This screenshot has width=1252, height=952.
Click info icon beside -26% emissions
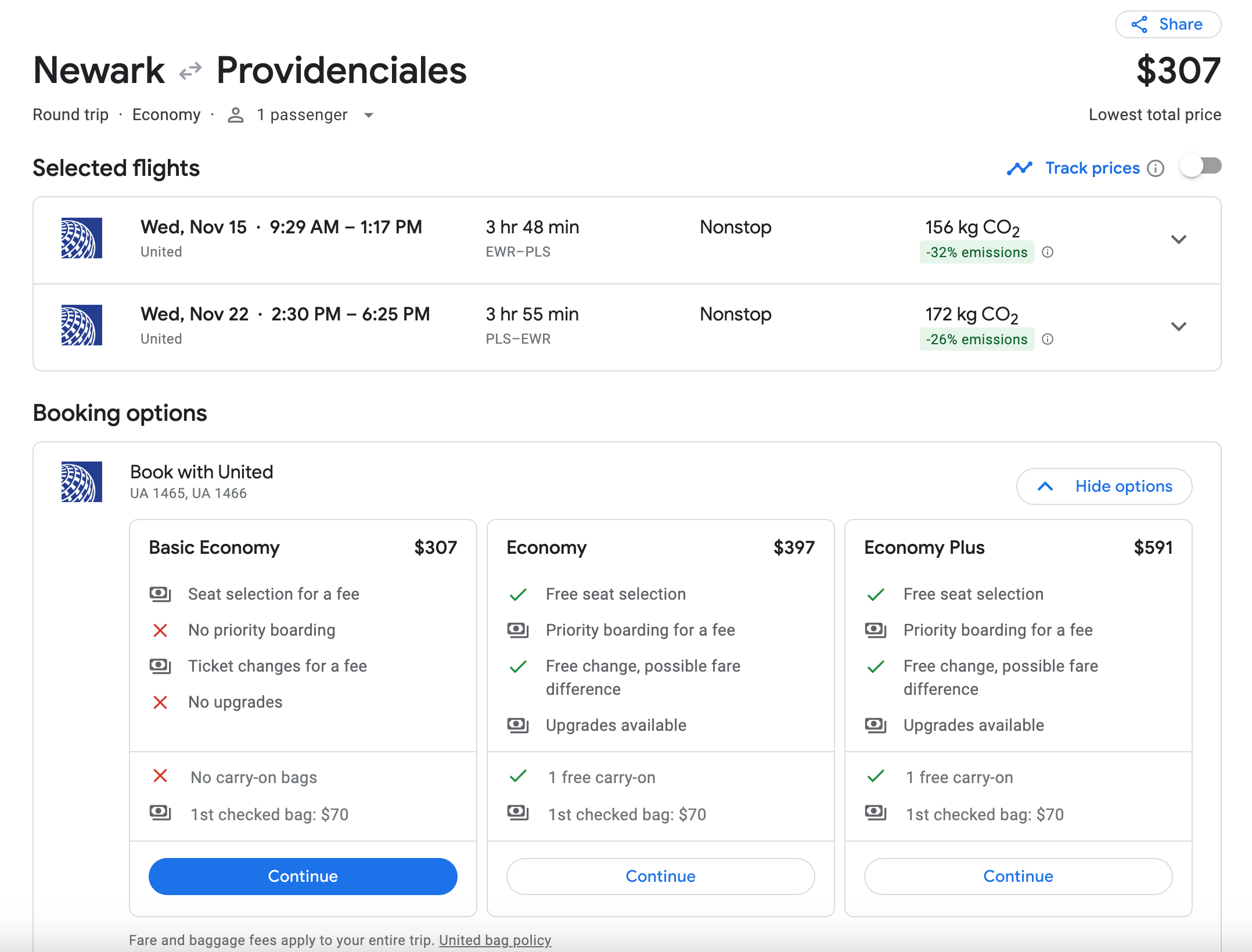(x=1048, y=339)
